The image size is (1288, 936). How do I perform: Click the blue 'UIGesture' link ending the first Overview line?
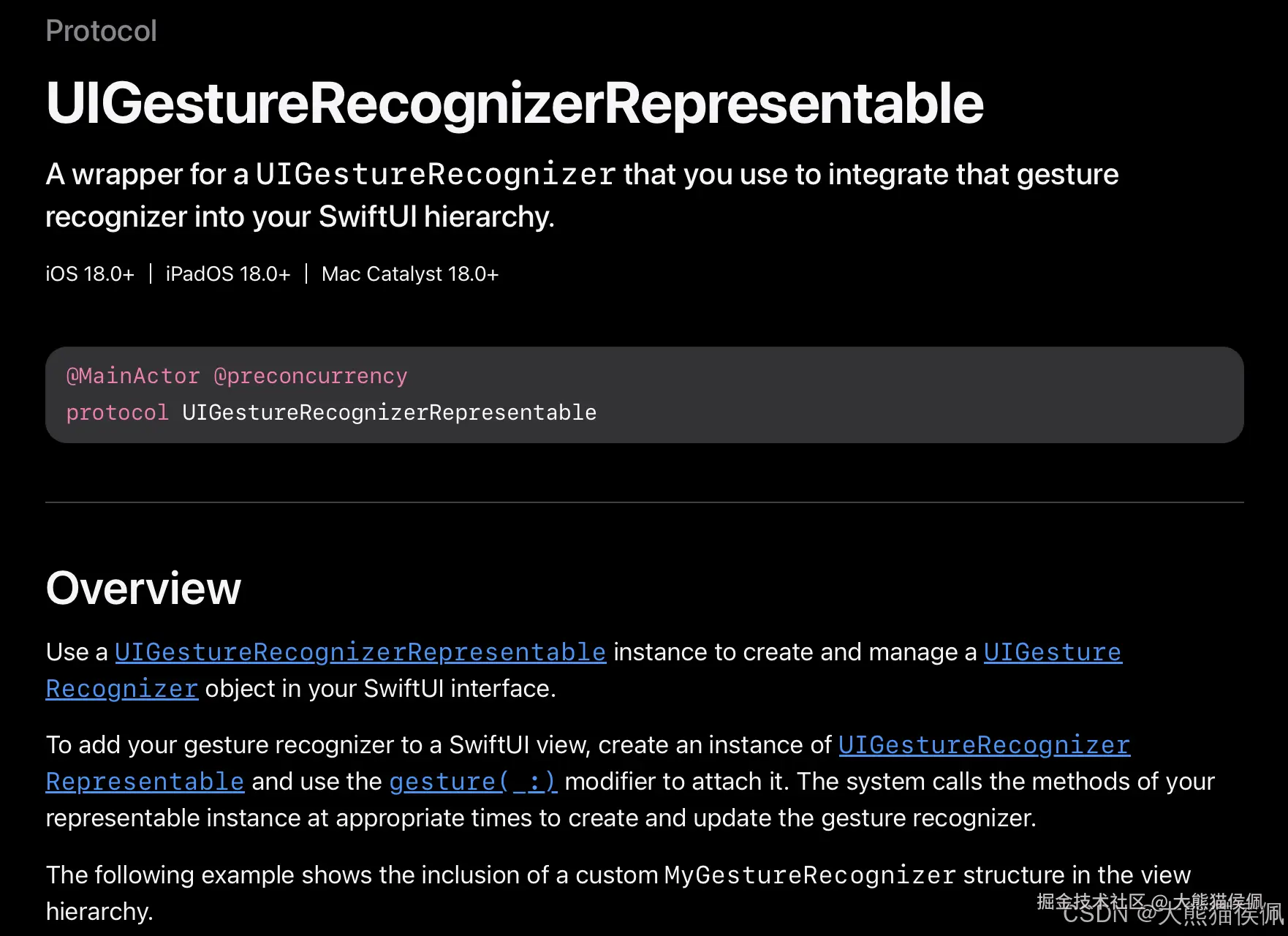point(1052,652)
